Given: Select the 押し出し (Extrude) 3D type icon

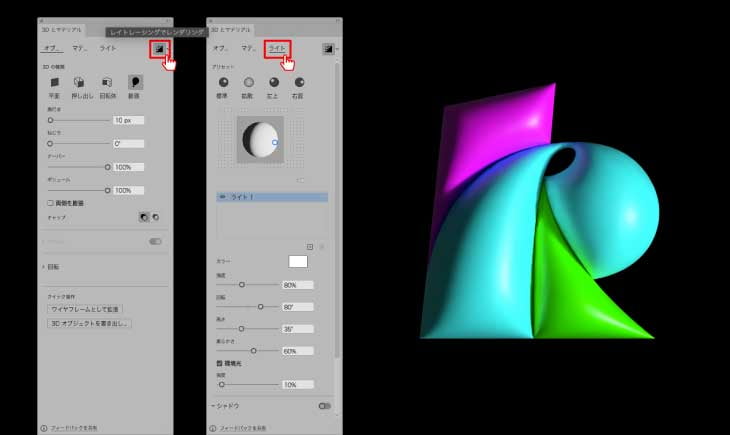Looking at the screenshot, I should click(x=81, y=82).
